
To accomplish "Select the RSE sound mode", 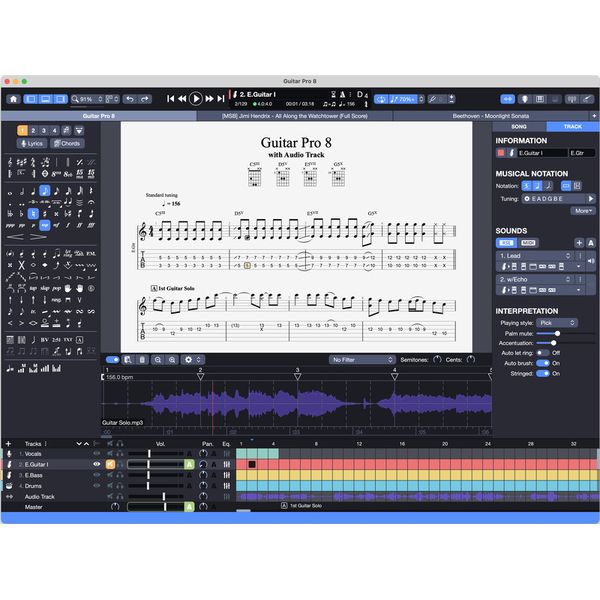I will [x=506, y=243].
